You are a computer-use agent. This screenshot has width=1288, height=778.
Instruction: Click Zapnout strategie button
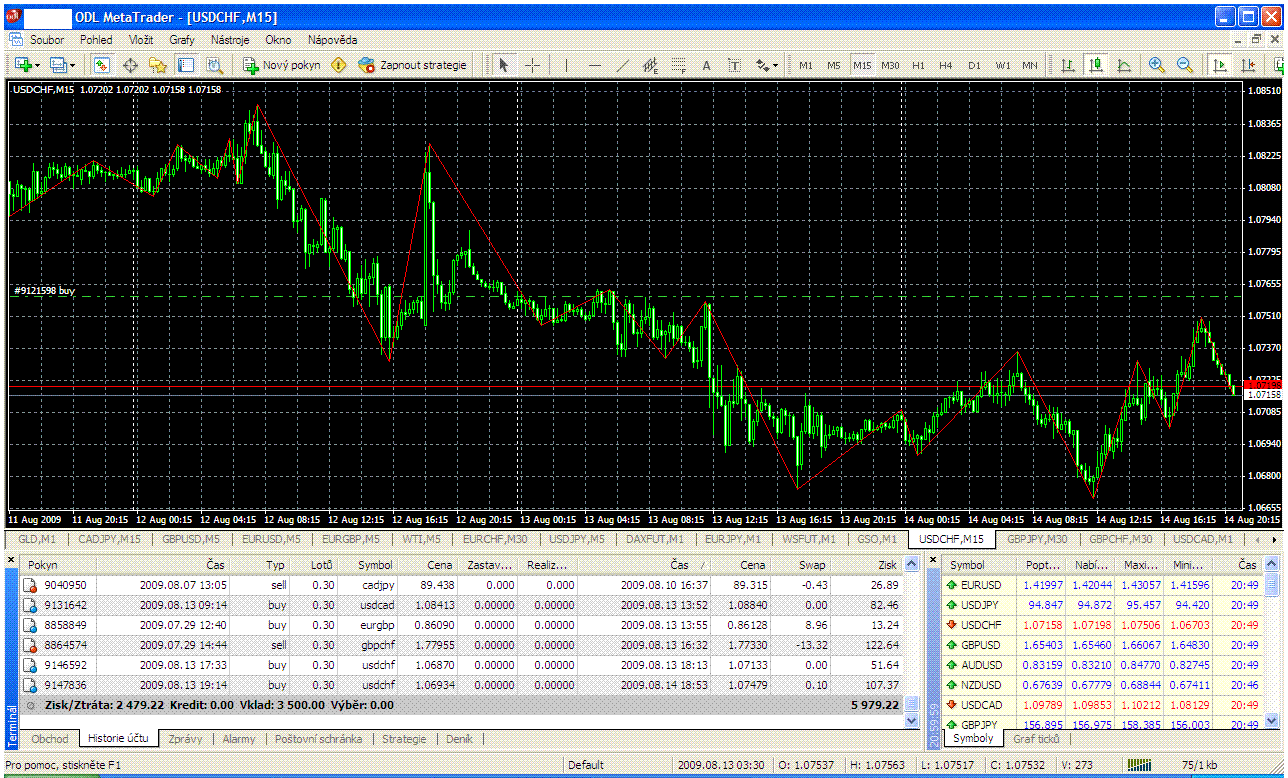coord(413,65)
